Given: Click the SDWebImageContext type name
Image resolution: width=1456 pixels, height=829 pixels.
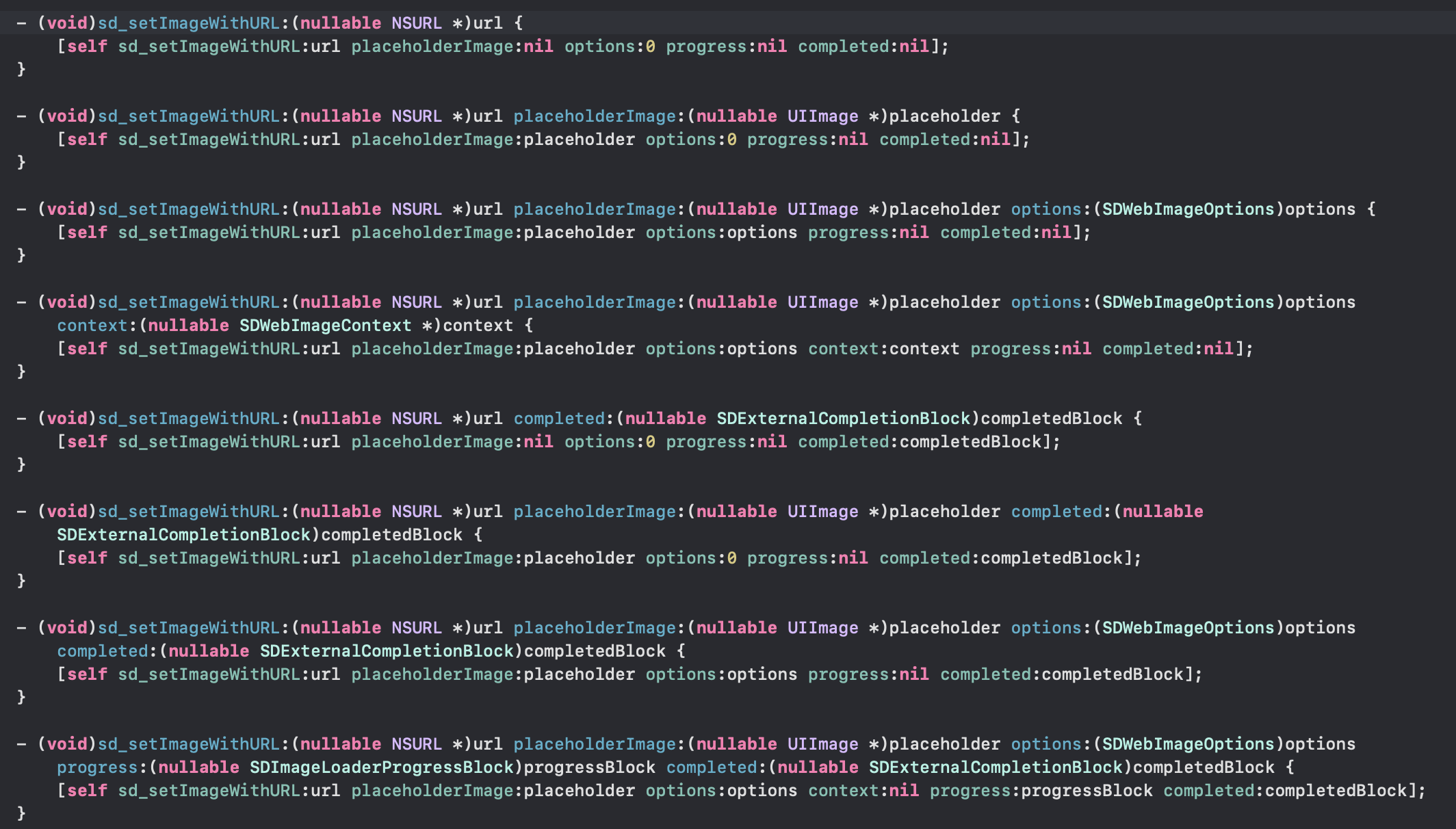Looking at the screenshot, I should [x=325, y=326].
